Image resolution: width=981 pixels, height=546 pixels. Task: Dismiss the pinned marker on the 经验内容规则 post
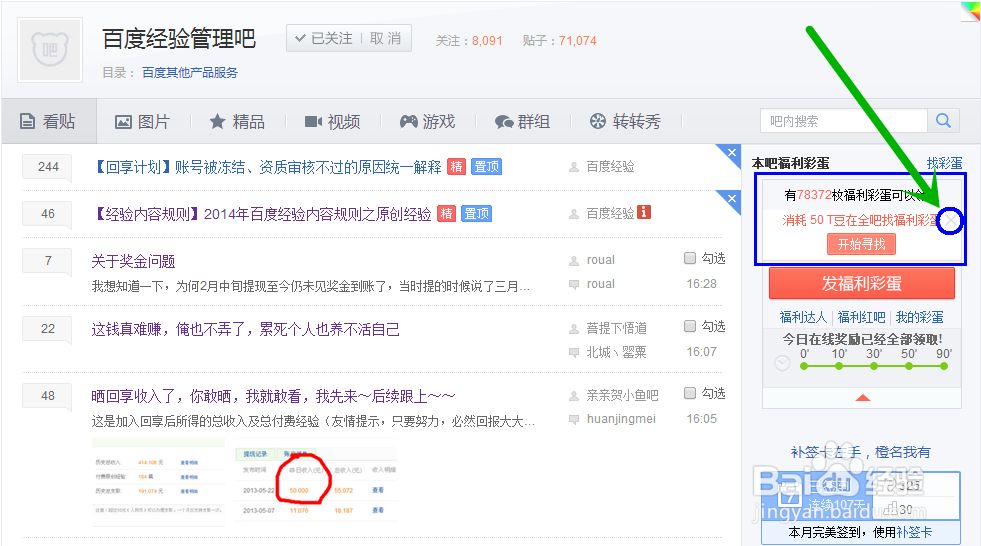pyautogui.click(x=731, y=200)
